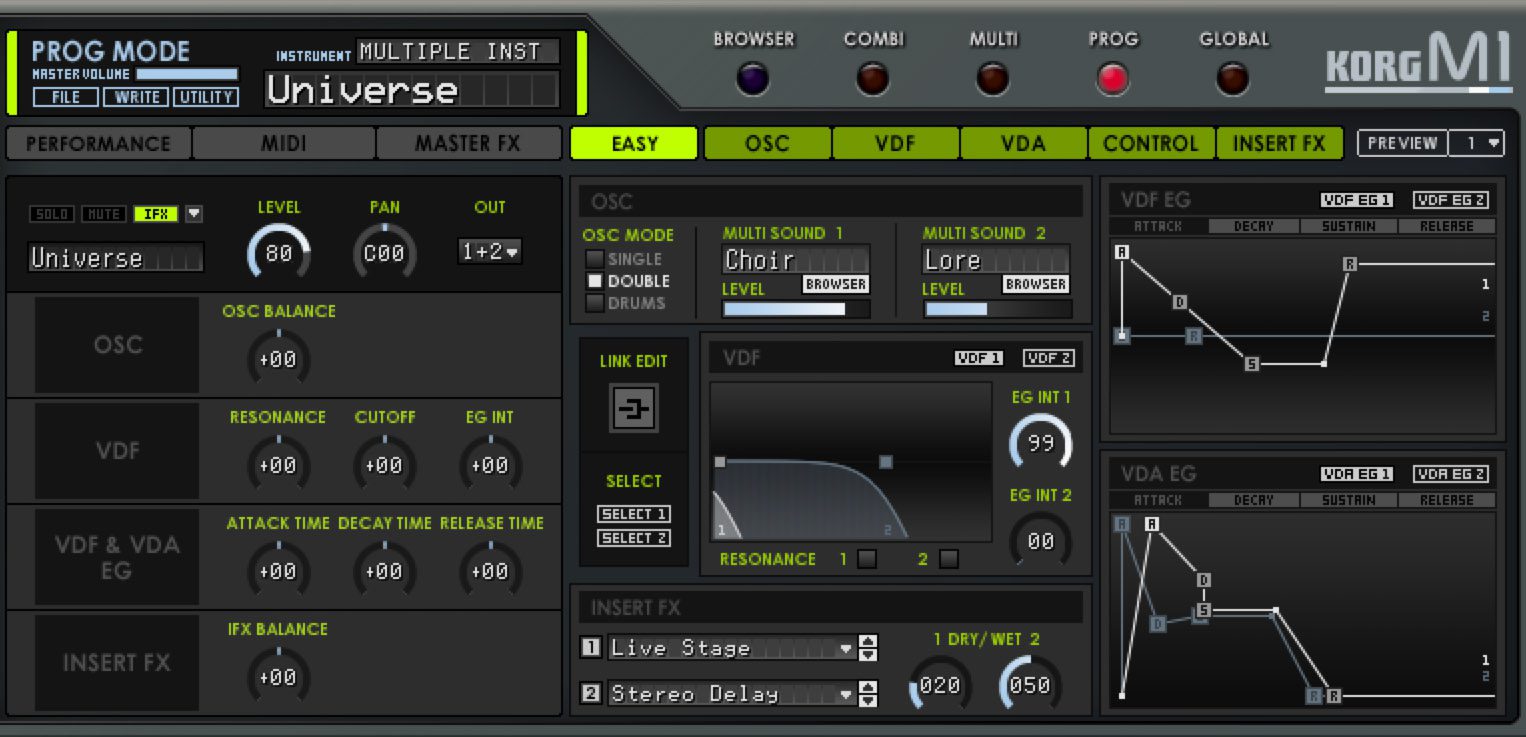This screenshot has width=1526, height=737.
Task: Adjust the LEVEL knob showing 80
Action: pos(278,253)
